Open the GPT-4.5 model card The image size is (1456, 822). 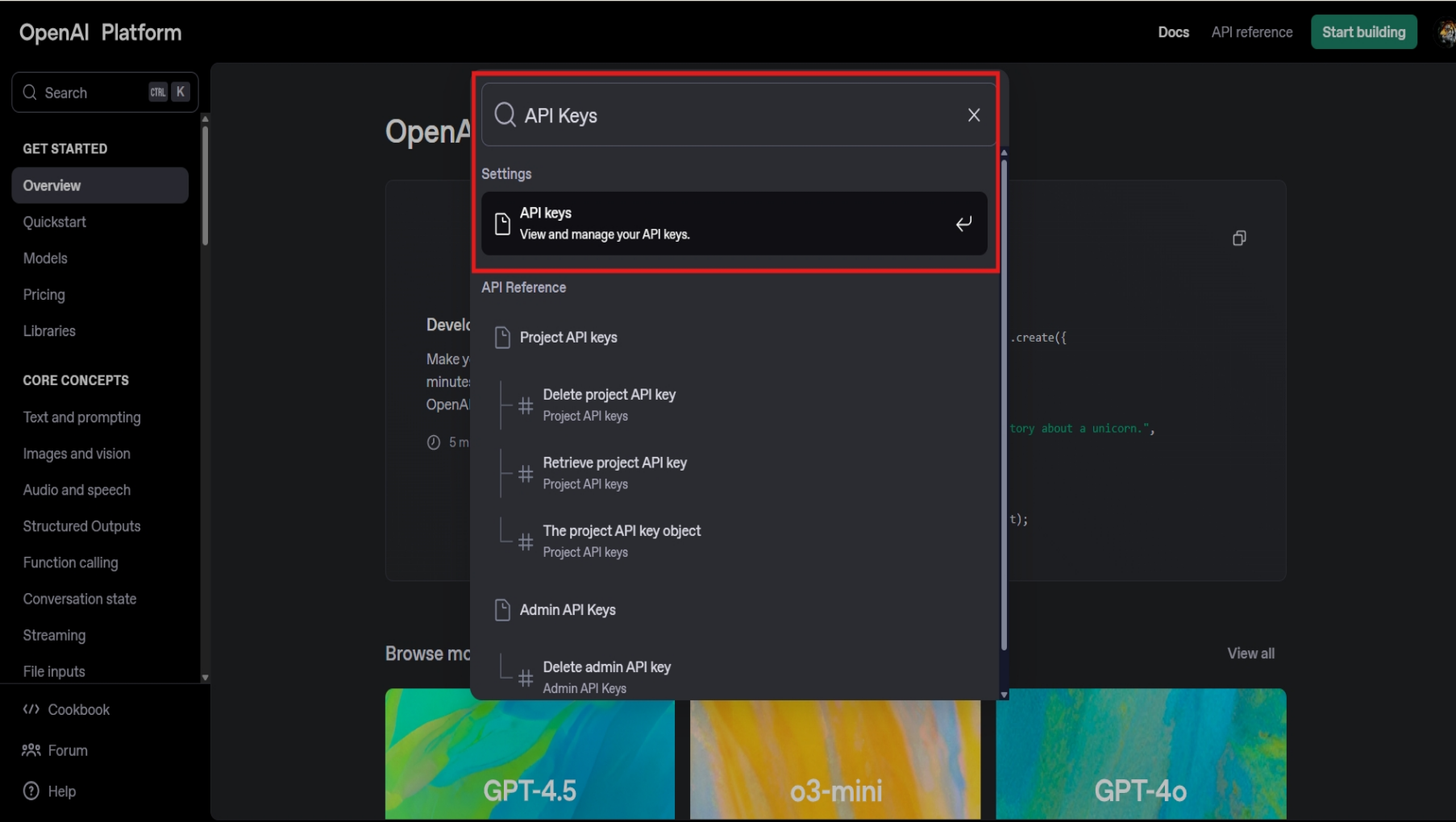530,753
